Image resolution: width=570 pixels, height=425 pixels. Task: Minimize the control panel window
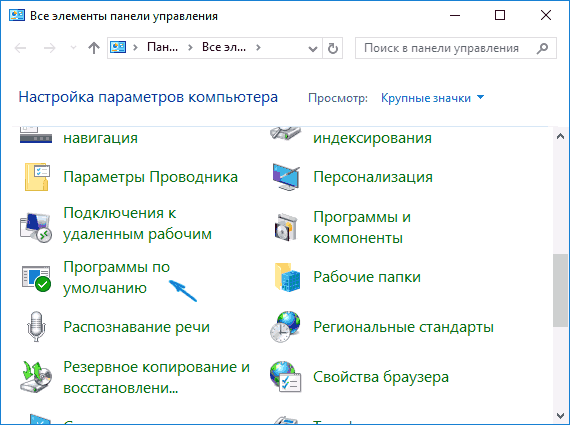(x=455, y=15)
